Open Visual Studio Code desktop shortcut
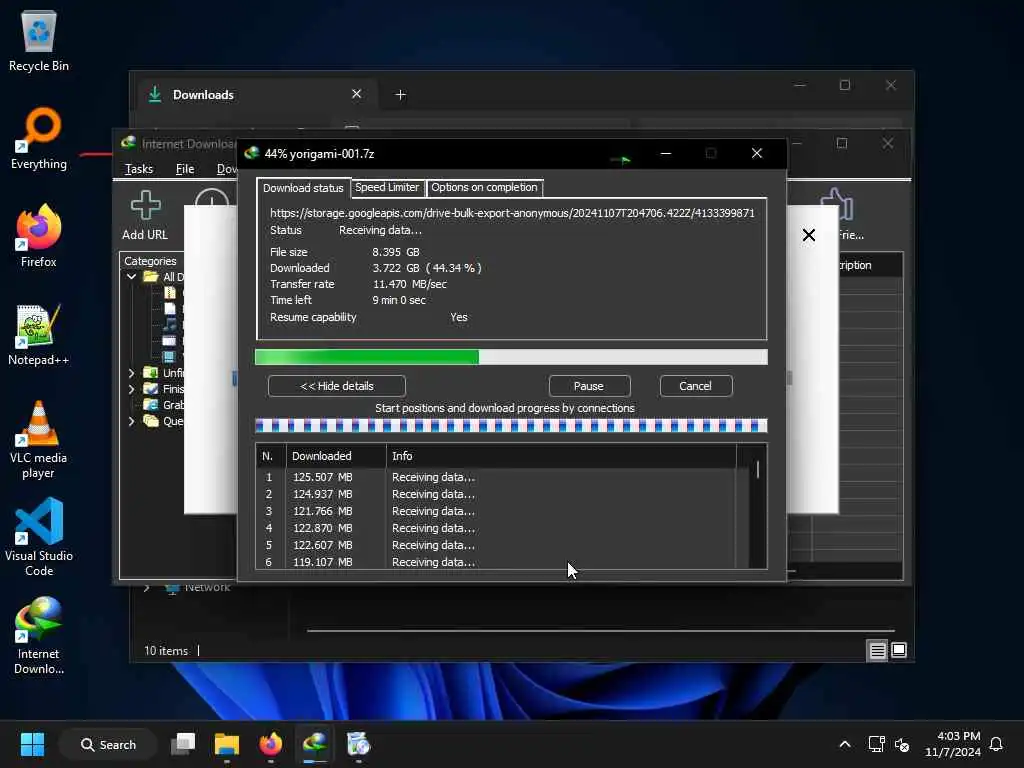1024x768 pixels. coord(39,537)
